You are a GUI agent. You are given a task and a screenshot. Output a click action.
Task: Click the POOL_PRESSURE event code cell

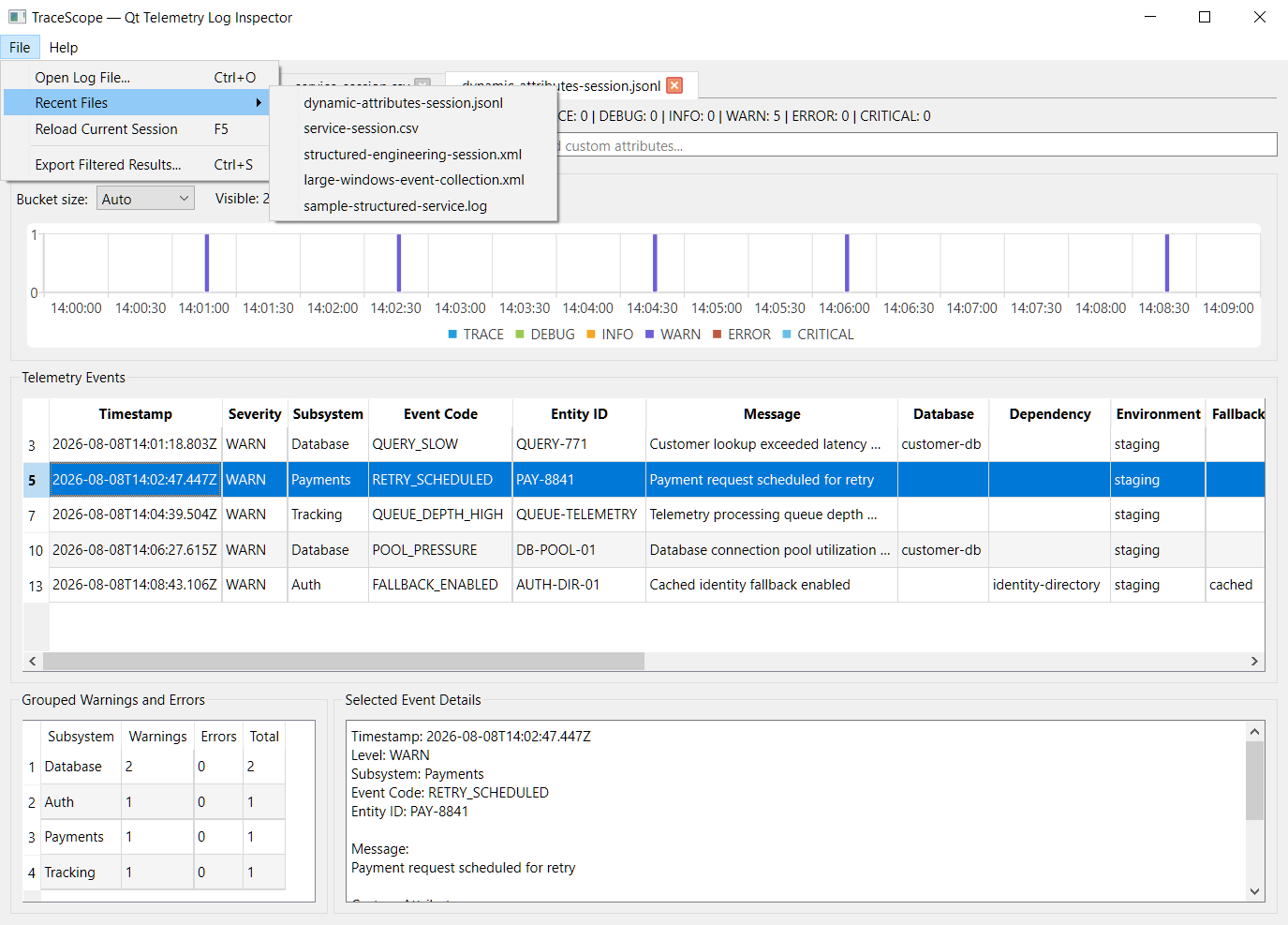pos(440,550)
